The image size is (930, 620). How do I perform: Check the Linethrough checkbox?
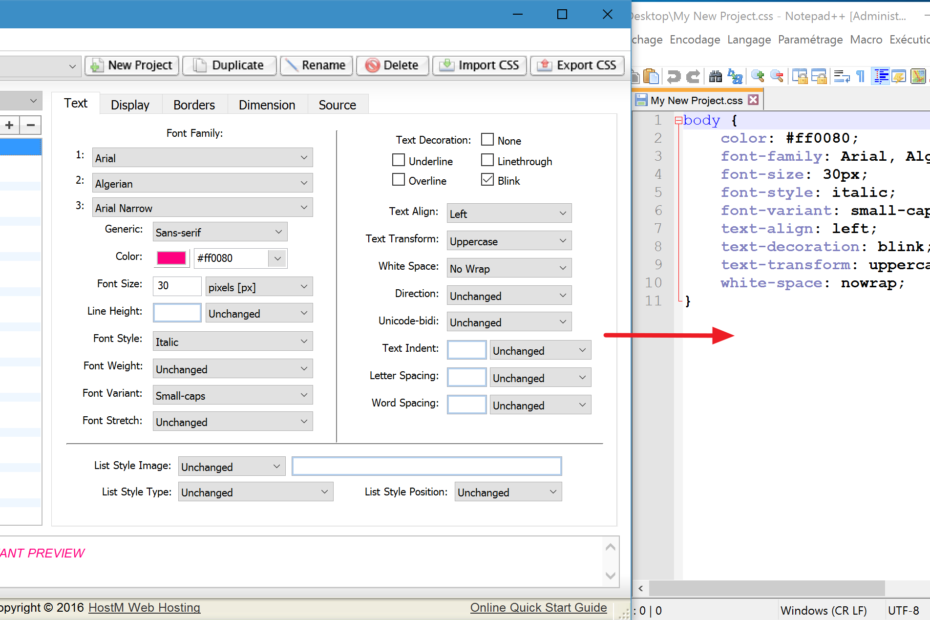488,160
